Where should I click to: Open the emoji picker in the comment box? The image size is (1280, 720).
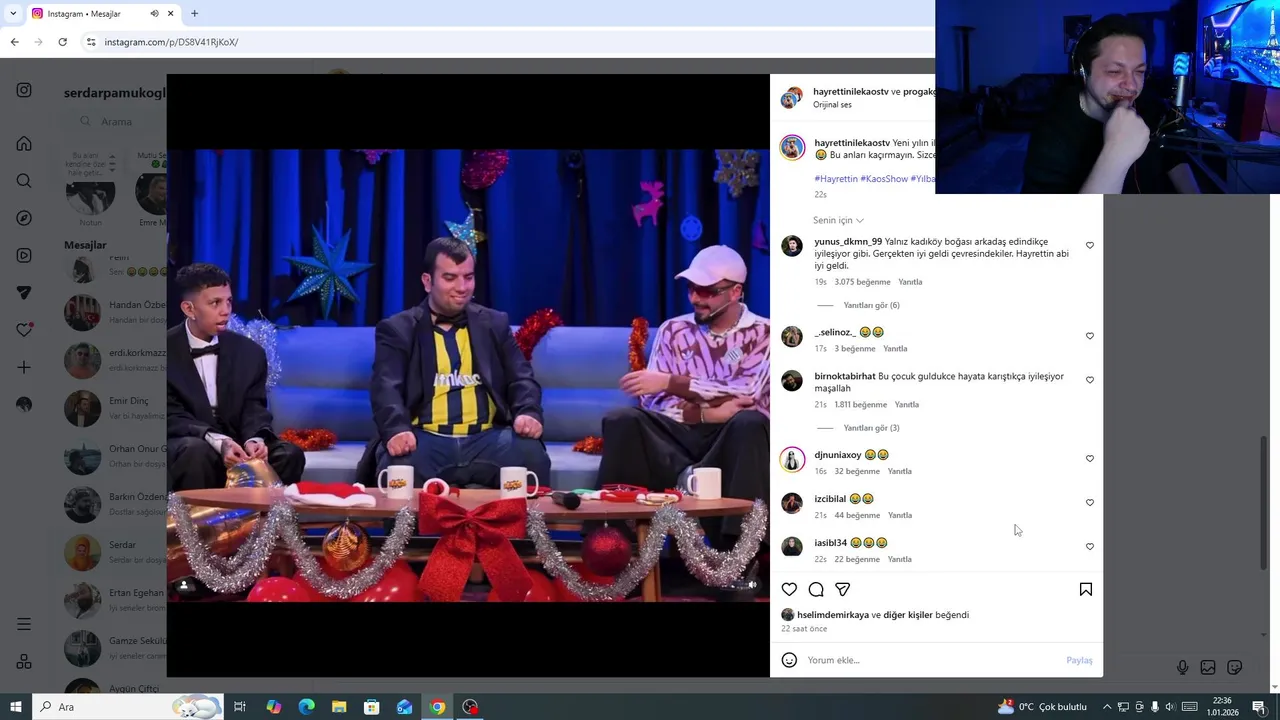[789, 660]
